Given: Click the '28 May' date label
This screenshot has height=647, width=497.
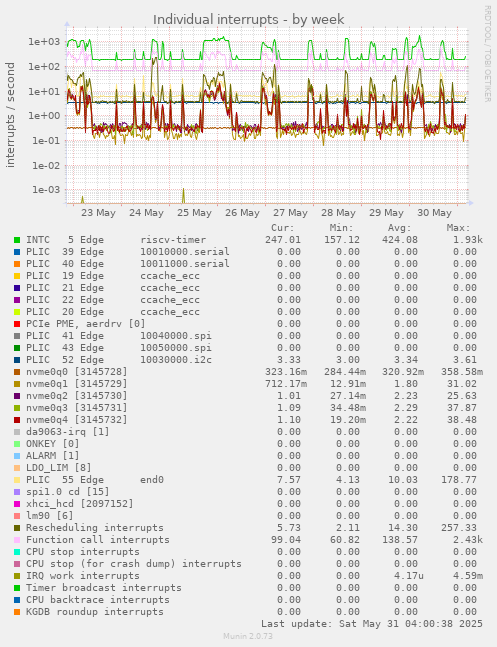Looking at the screenshot, I should [x=338, y=213].
